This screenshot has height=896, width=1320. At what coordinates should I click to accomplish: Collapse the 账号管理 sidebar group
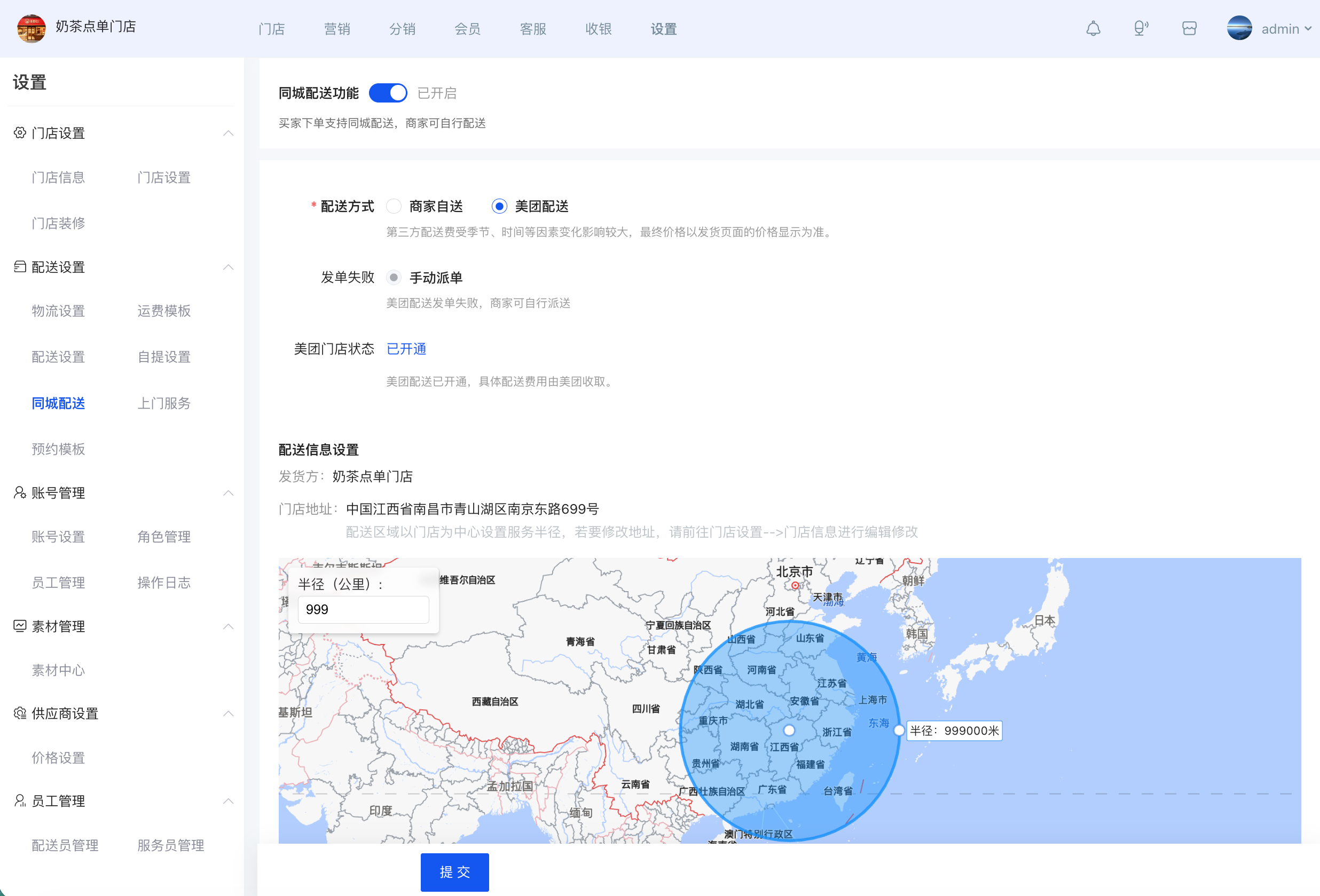coord(229,492)
